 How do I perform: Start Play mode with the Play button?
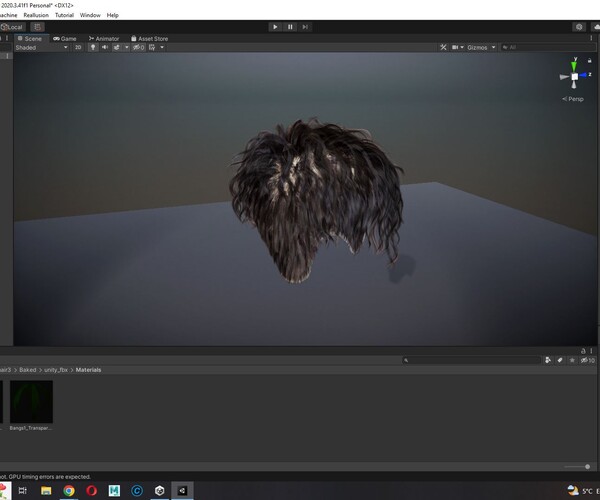(x=275, y=27)
